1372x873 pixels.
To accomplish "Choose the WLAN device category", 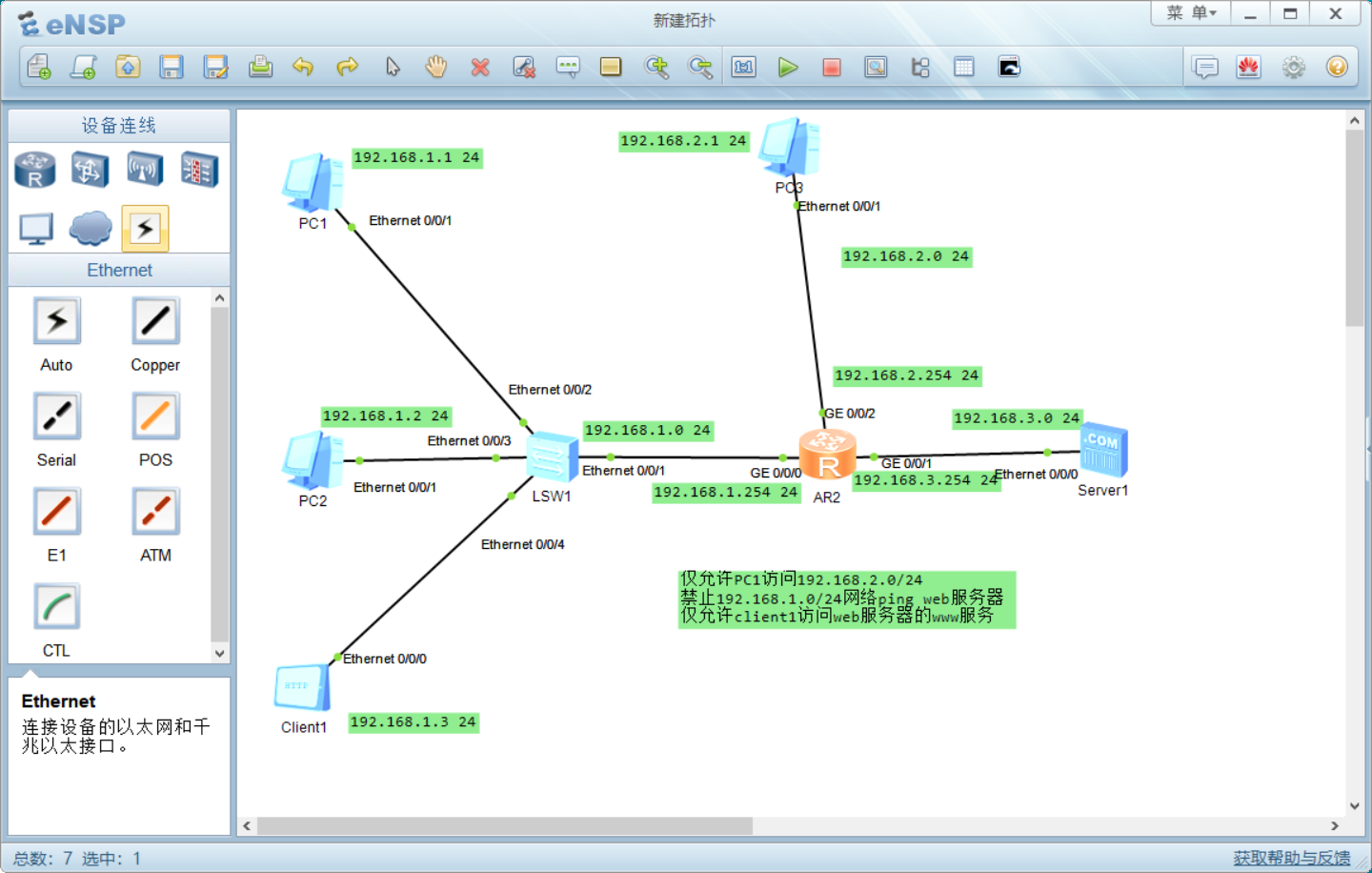I will click(x=144, y=170).
